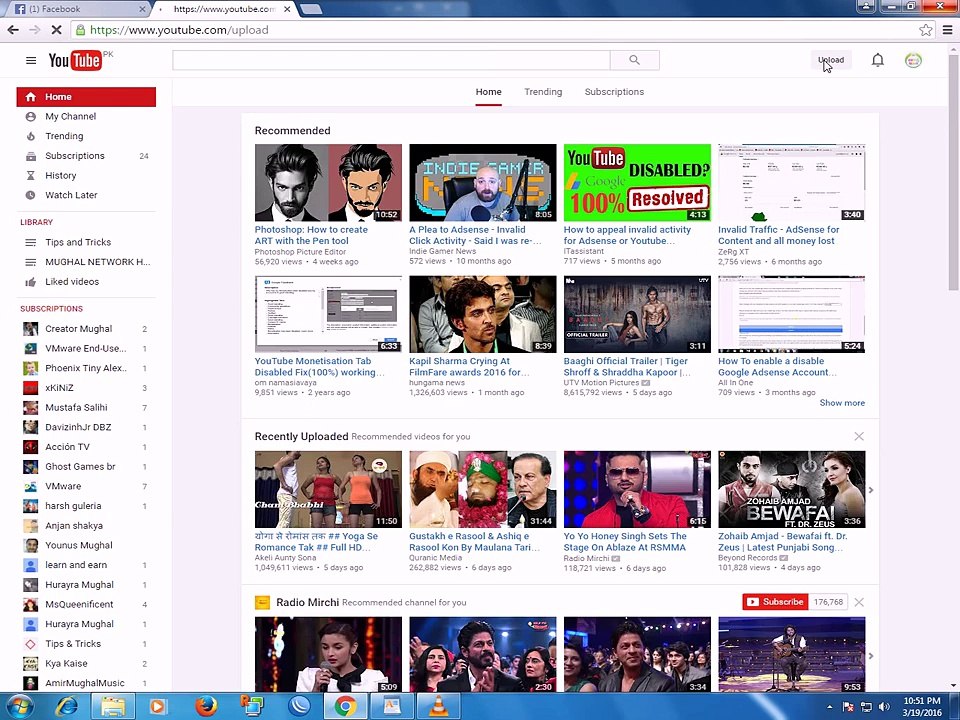Open Photoshop: How to create ART link
Viewport: 960px width, 720px height.
point(311,235)
